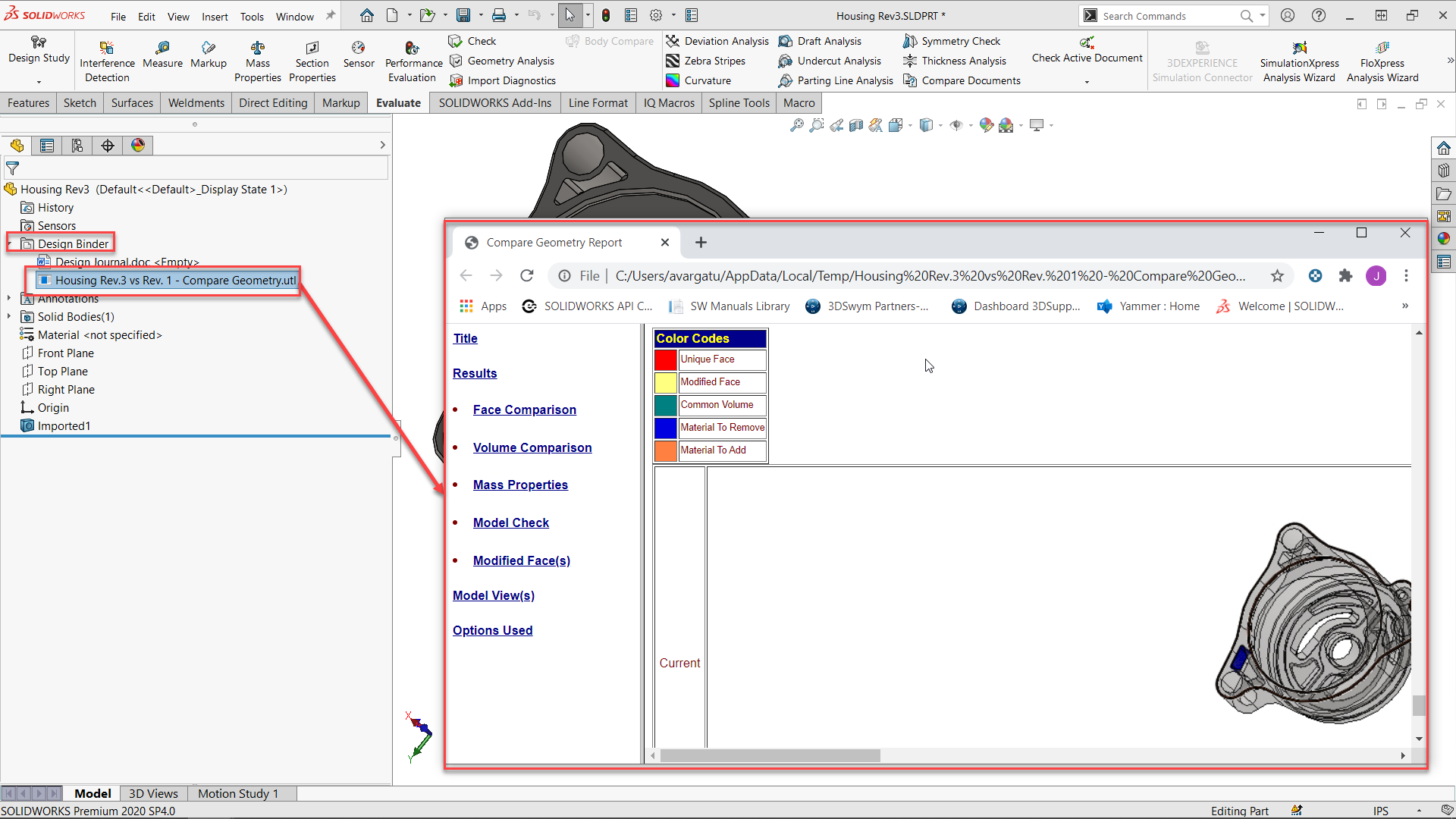Open the Insert menu
Image resolution: width=1456 pixels, height=819 pixels.
[215, 17]
